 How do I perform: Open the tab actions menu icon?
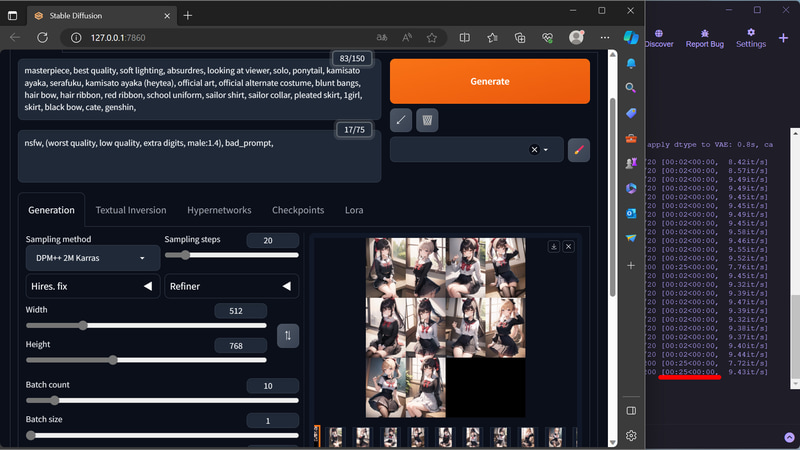[x=12, y=16]
